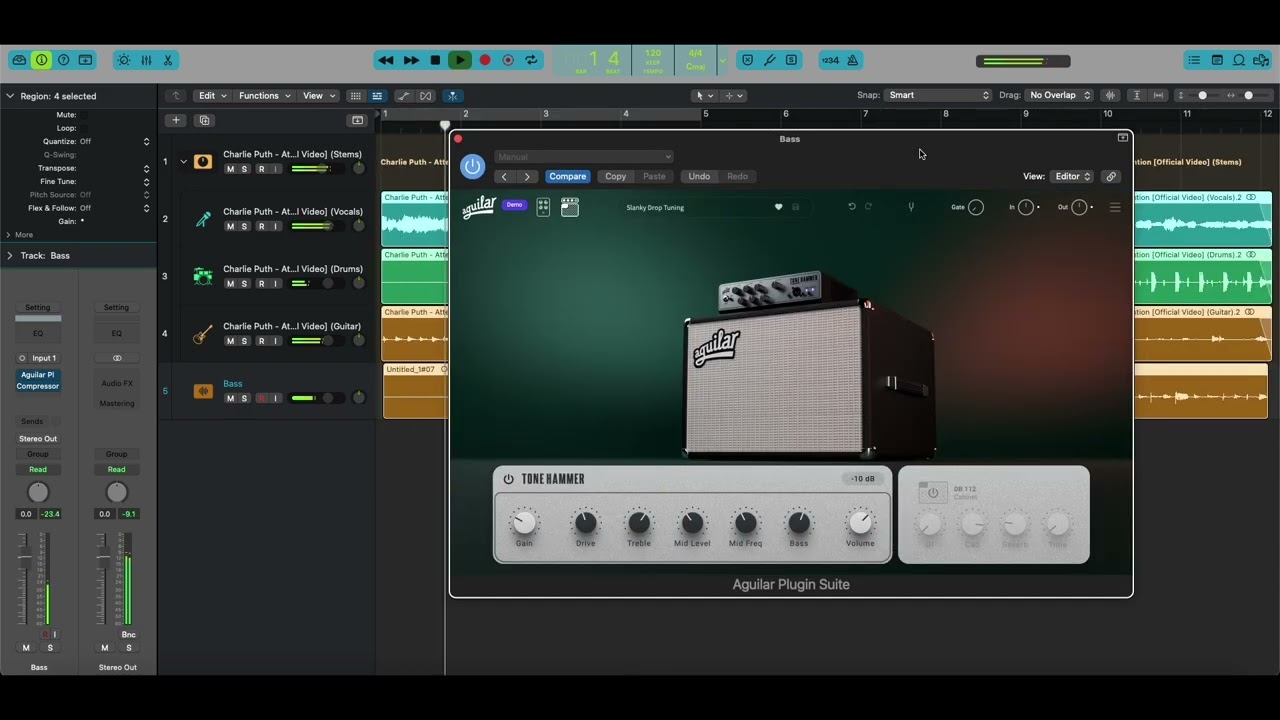The height and width of the screenshot is (720, 1280).
Task: Go to the next plugin preset arrow
Action: (527, 177)
